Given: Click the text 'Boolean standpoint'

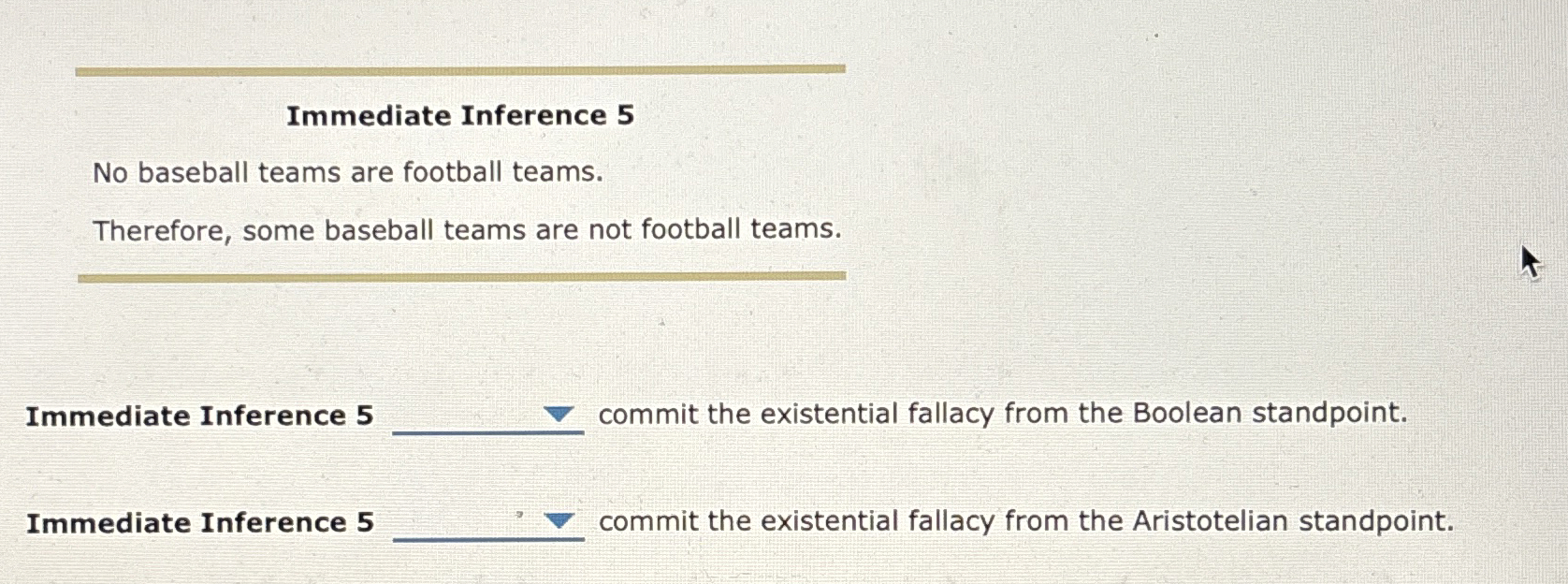Looking at the screenshot, I should tap(1269, 412).
